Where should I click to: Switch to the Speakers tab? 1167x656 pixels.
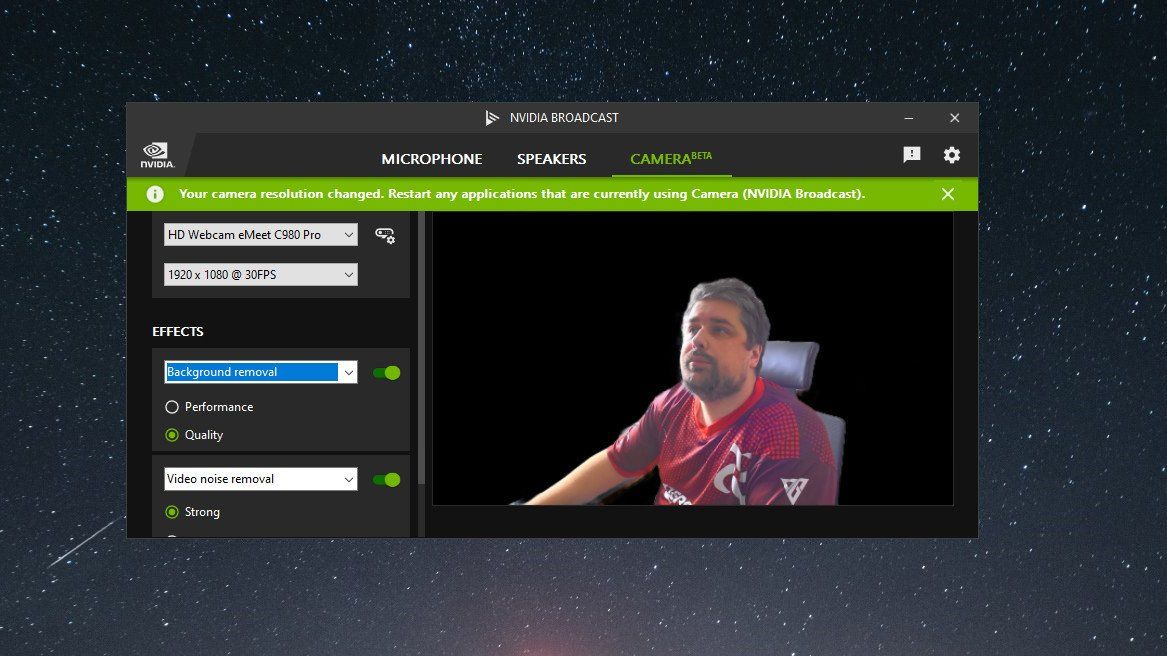tap(551, 159)
